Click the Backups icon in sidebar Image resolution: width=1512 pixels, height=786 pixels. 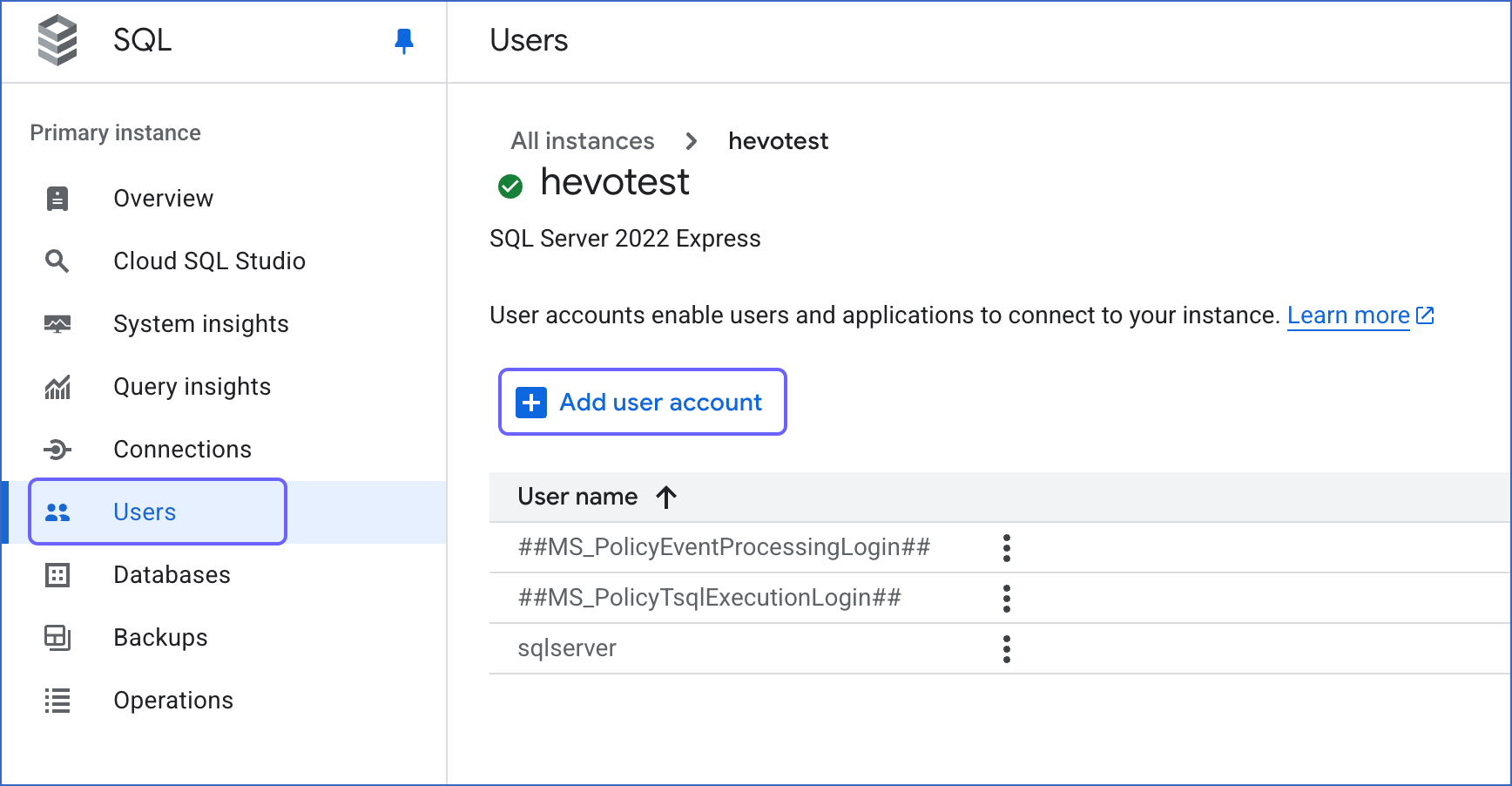[x=57, y=638]
